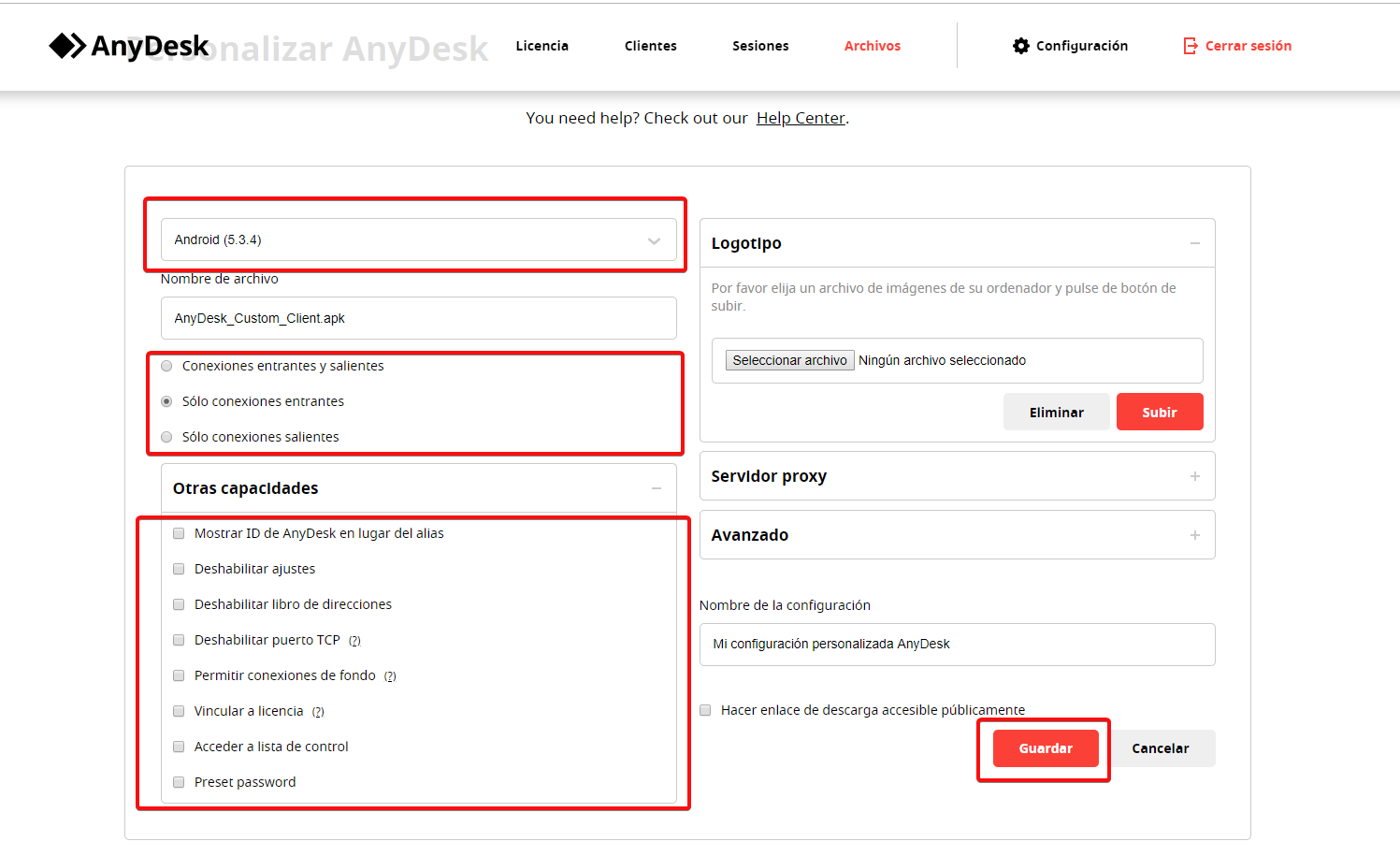Expand the Avanzado section
1400x856 pixels.
(1195, 535)
